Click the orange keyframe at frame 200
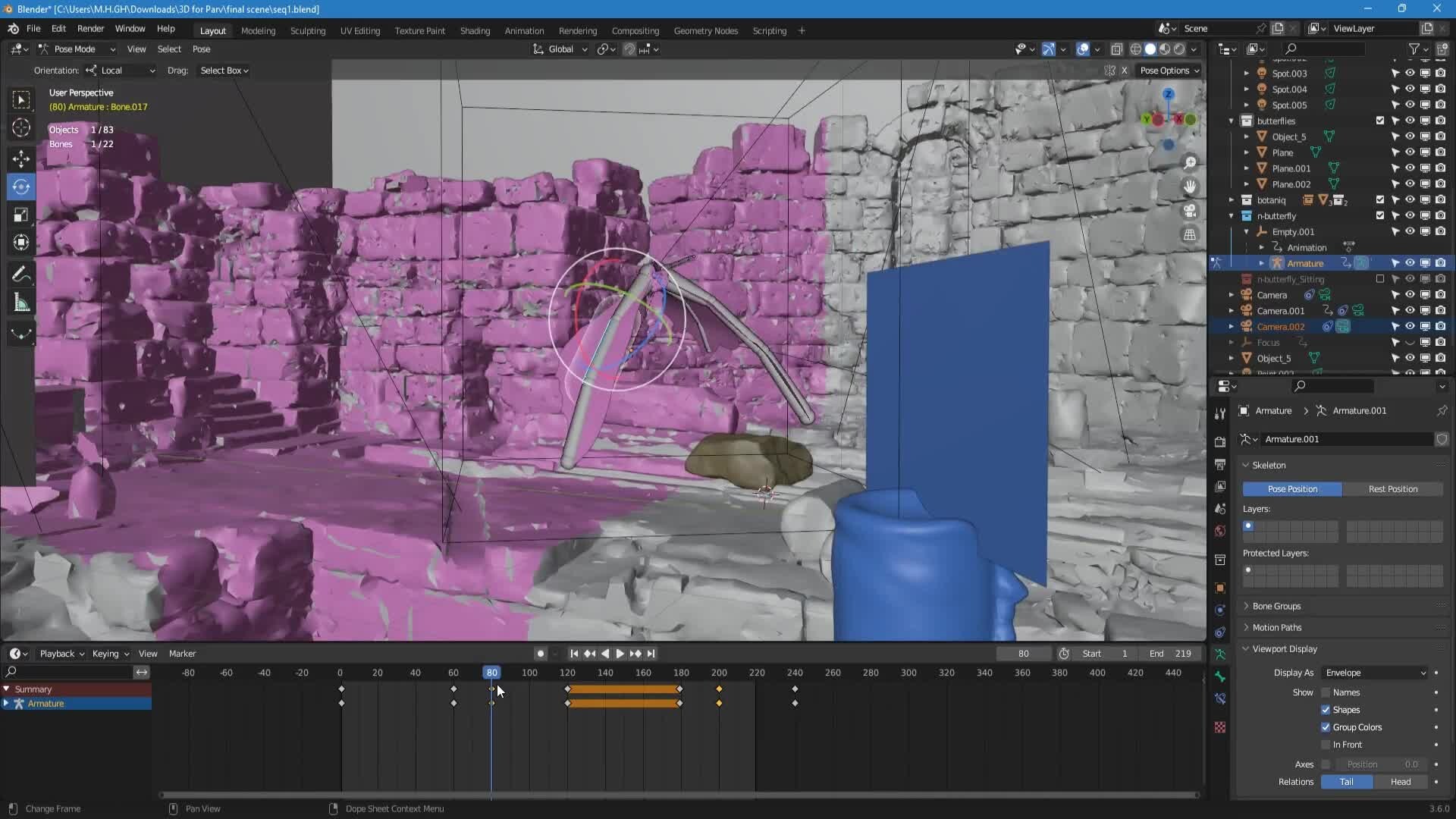 (x=719, y=689)
